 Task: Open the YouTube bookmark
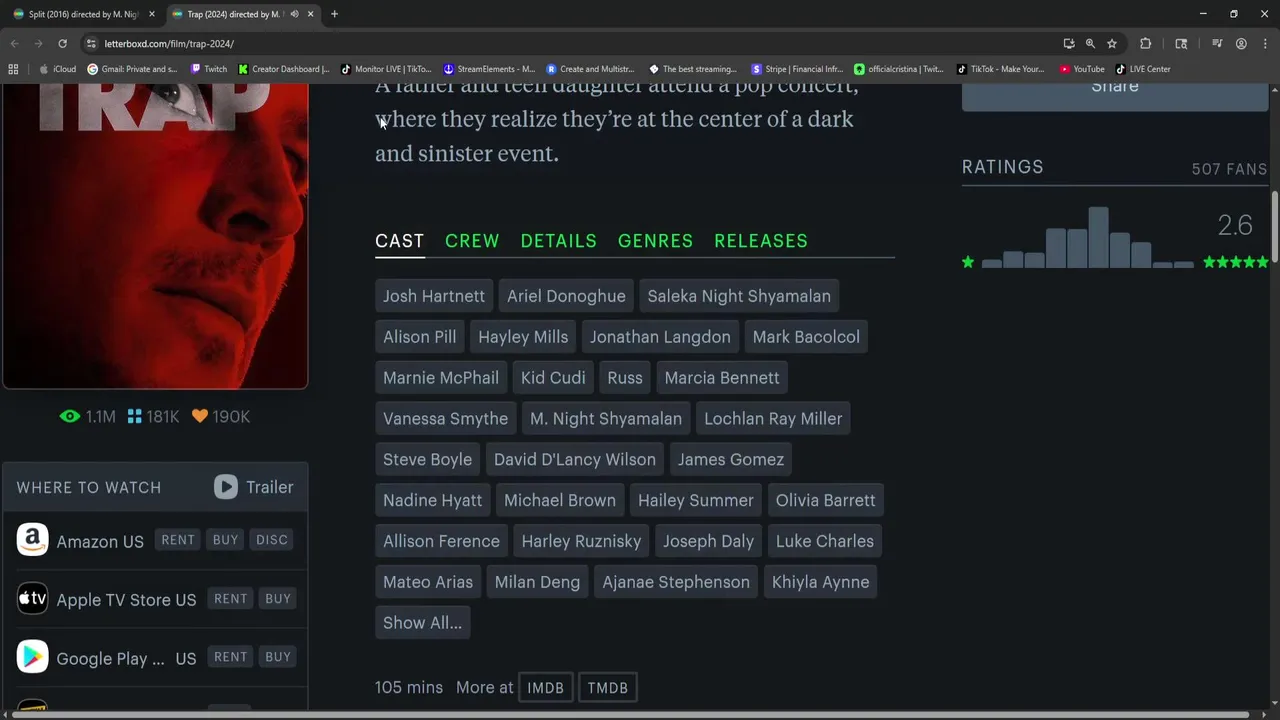click(x=1082, y=69)
